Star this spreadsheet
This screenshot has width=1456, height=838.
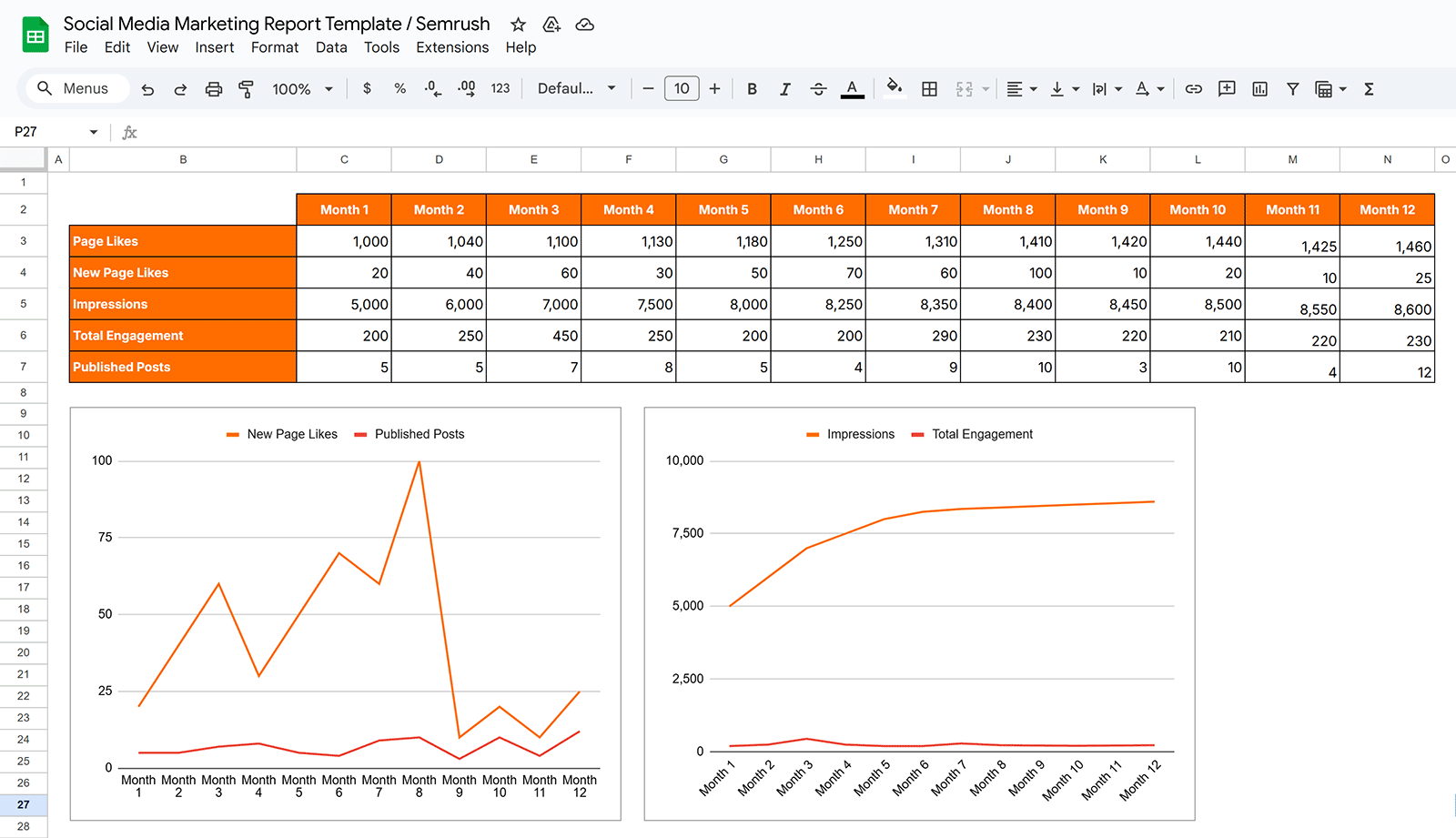point(517,25)
